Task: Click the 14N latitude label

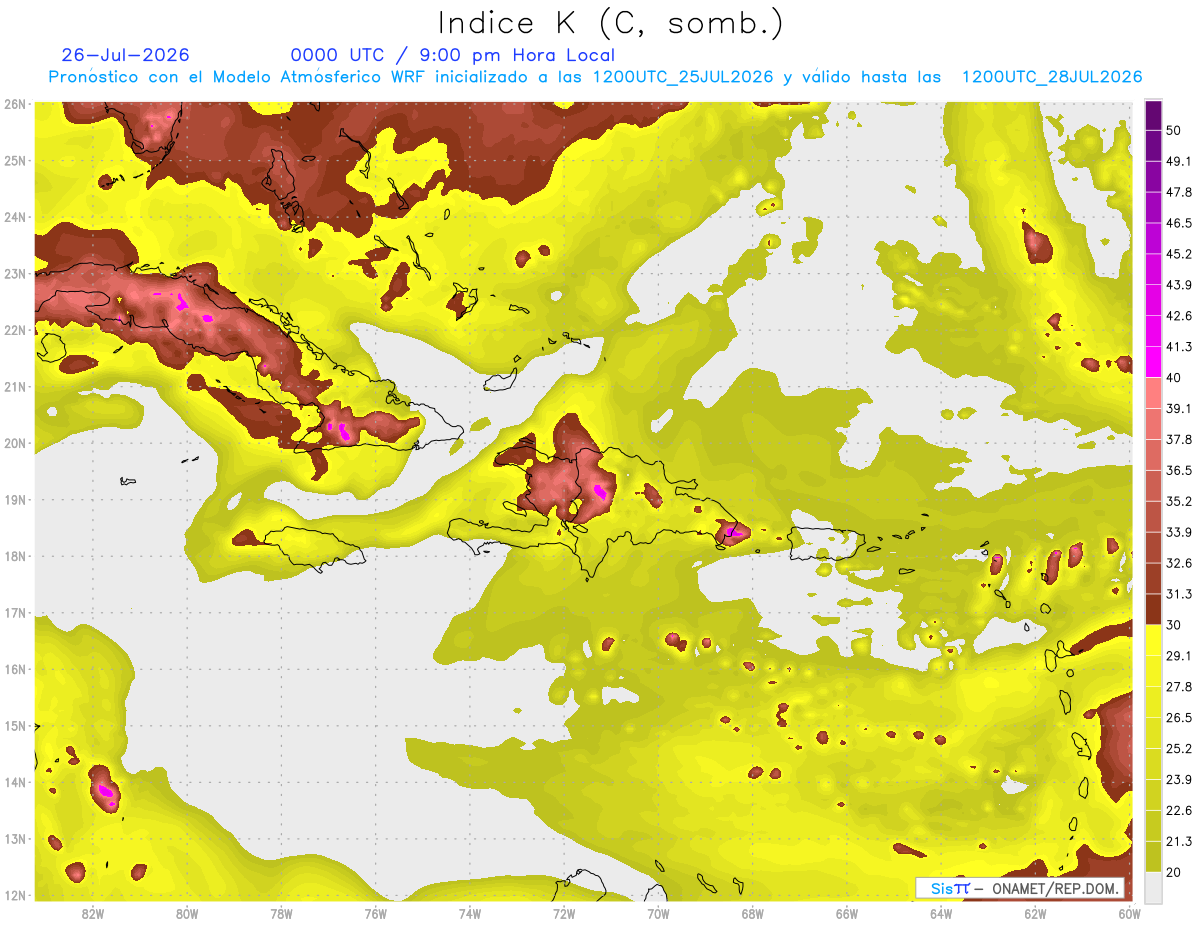Action: (15, 782)
